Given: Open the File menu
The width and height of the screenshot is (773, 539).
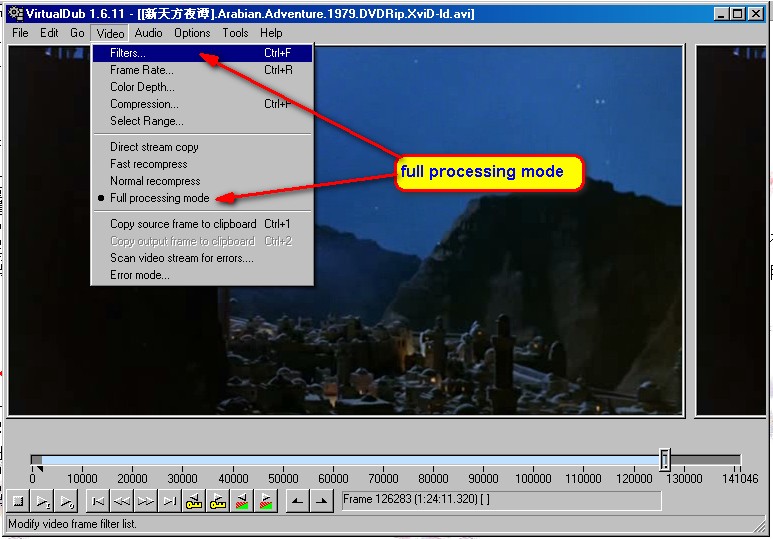Looking at the screenshot, I should coord(20,33).
